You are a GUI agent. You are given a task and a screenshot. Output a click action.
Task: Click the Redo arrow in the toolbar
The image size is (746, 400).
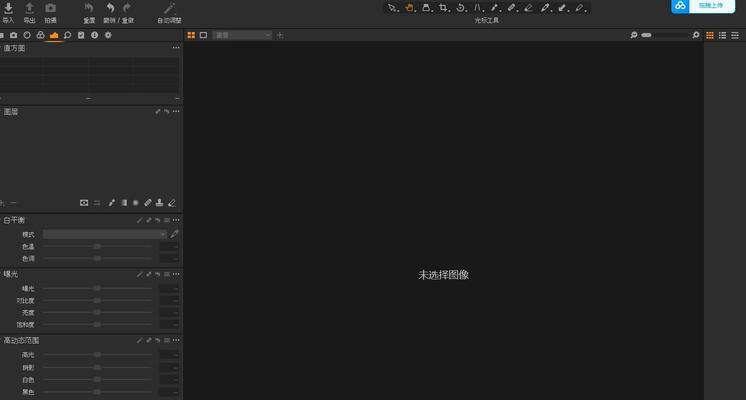click(x=127, y=8)
